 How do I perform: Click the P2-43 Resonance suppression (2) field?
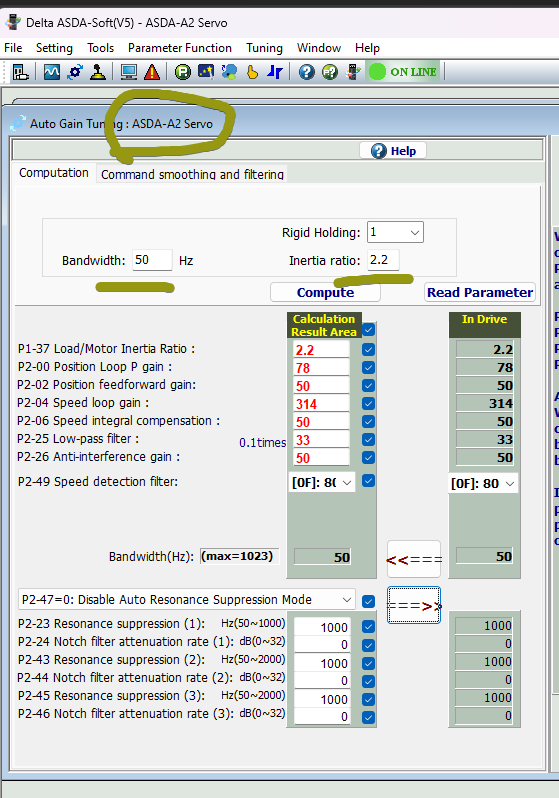322,663
